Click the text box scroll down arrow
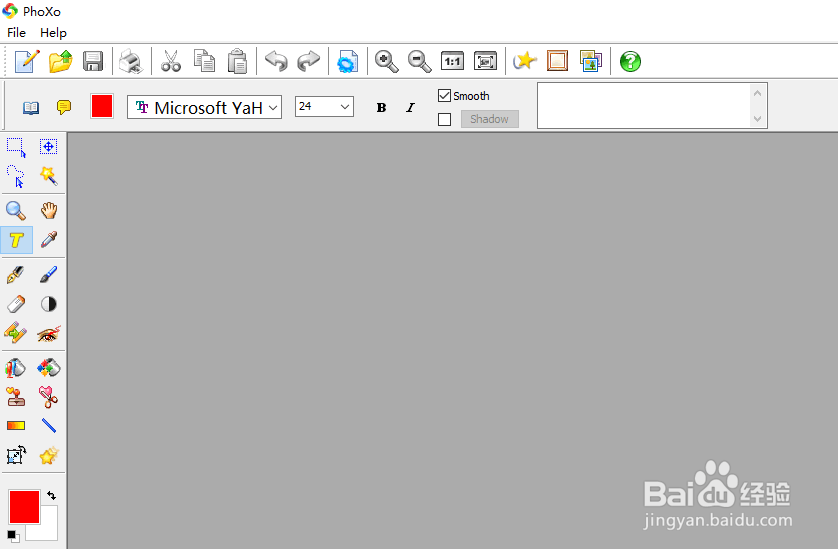838x549 pixels. coord(757,119)
